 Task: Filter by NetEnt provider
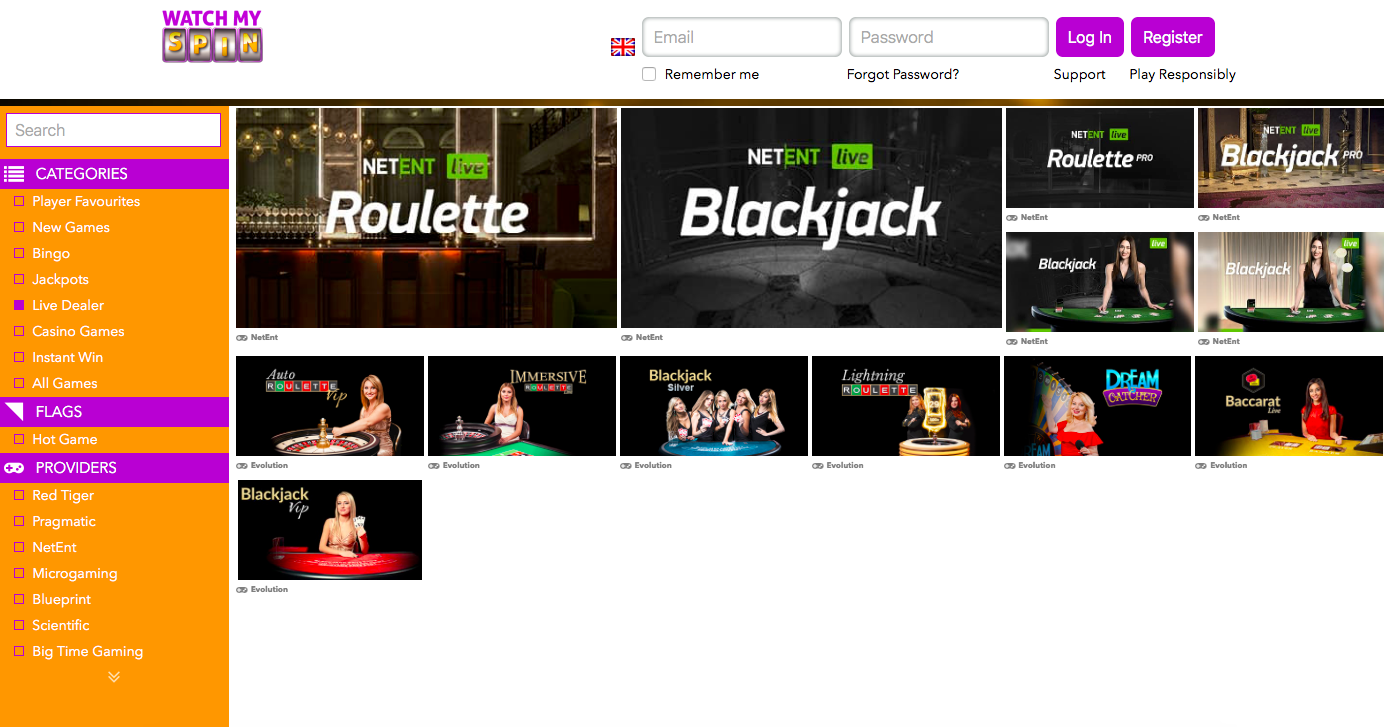[19, 547]
